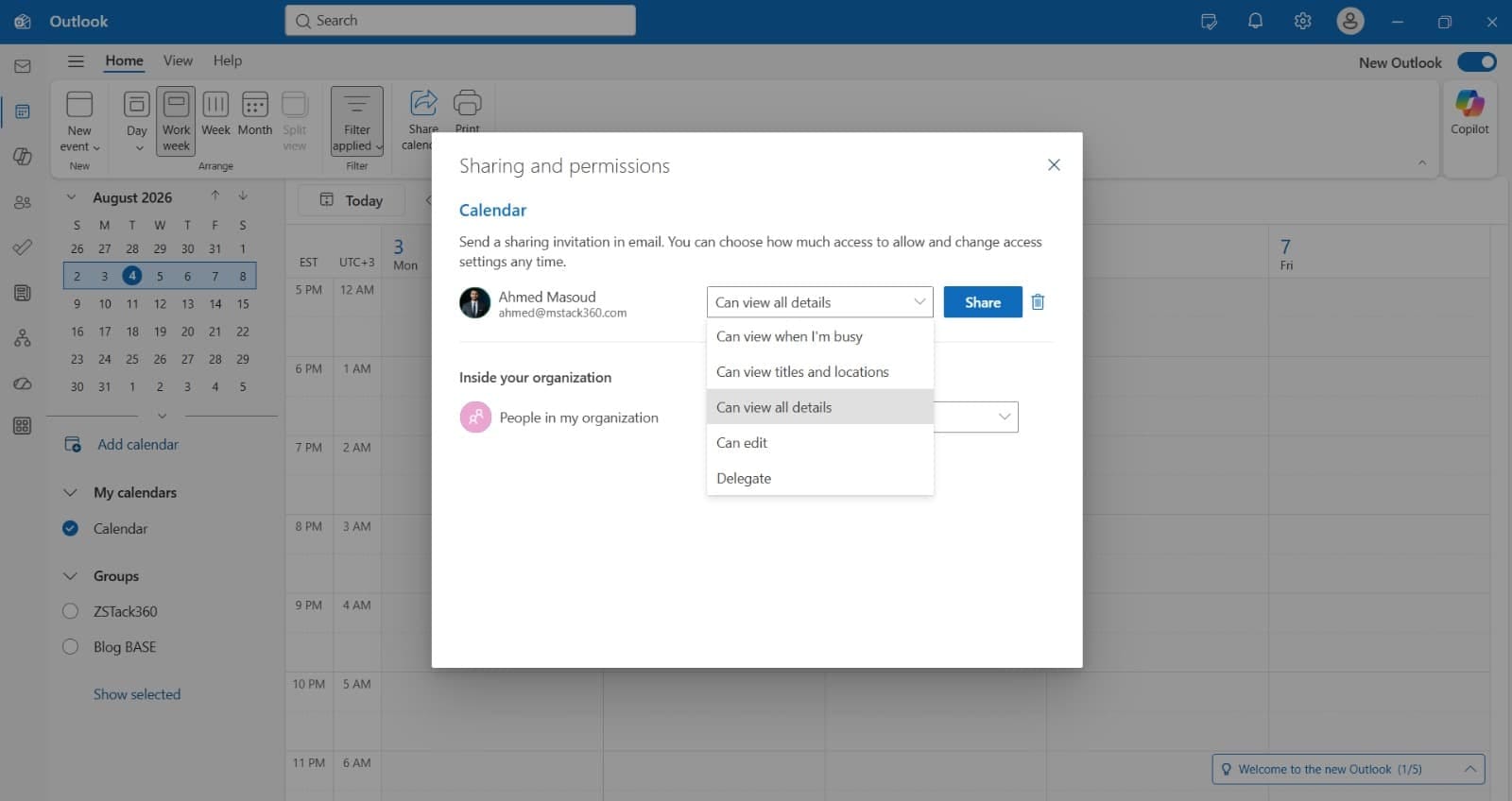Expand the mini calendar chevron below dates
This screenshot has height=801, width=1512.
click(162, 416)
